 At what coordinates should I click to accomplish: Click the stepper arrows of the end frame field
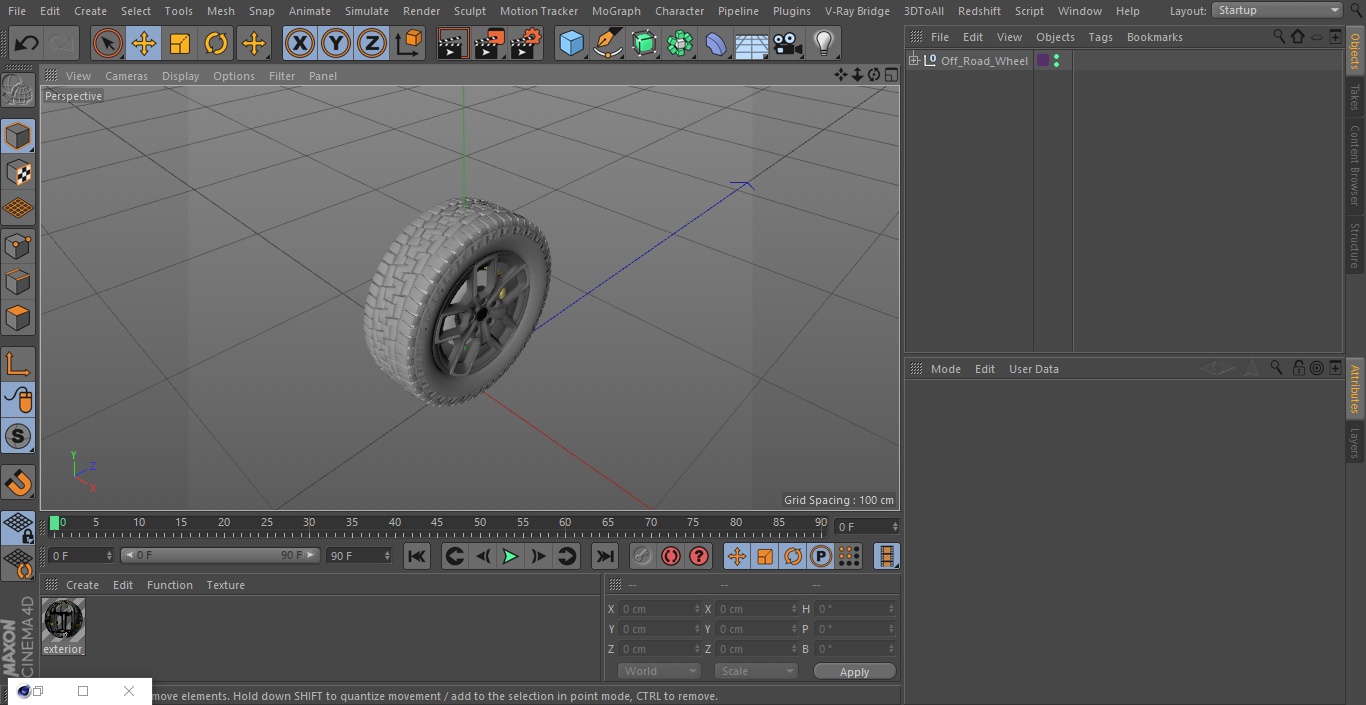point(386,555)
